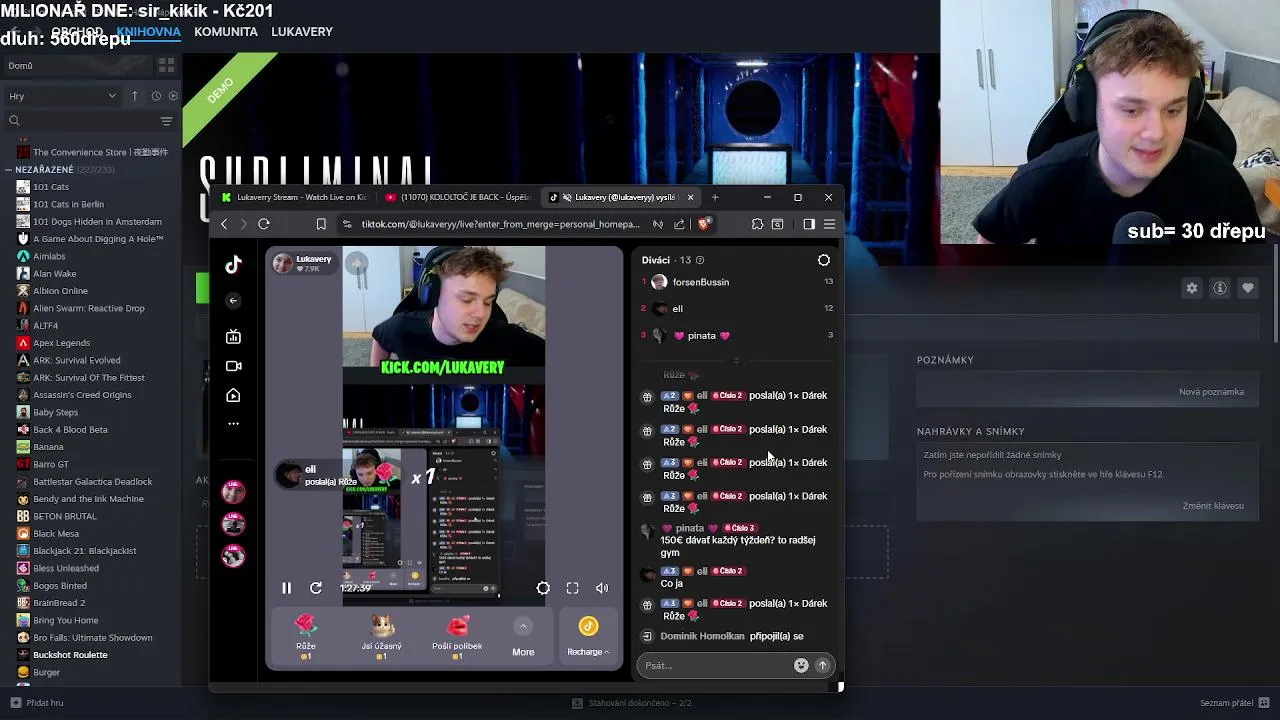Open the Brave Shields lion icon
1280x720 pixels.
pyautogui.click(x=704, y=224)
